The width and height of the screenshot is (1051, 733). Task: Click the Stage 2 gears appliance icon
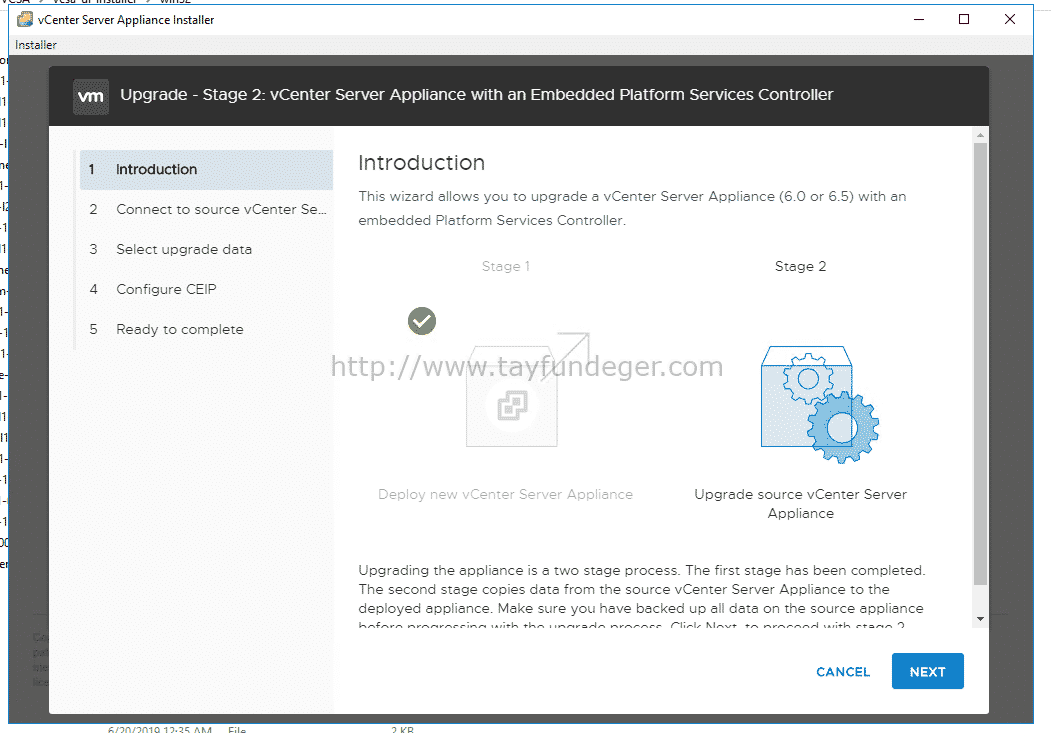point(819,404)
